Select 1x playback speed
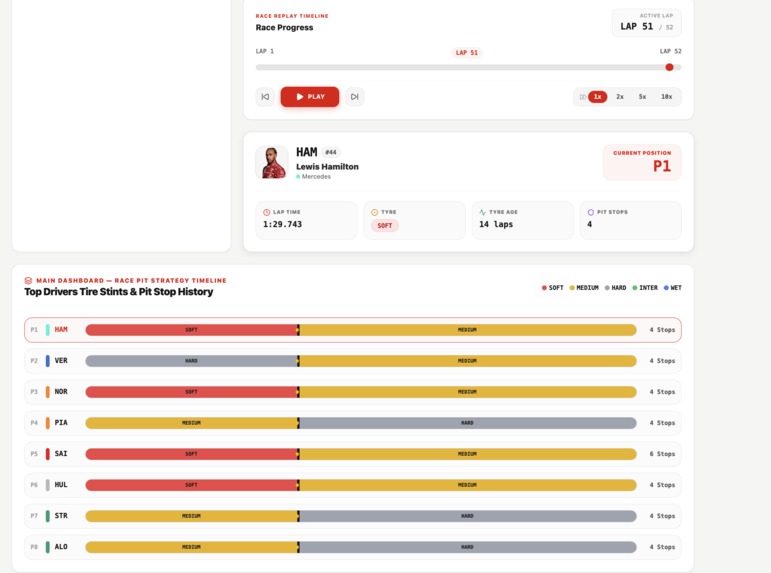 597,97
